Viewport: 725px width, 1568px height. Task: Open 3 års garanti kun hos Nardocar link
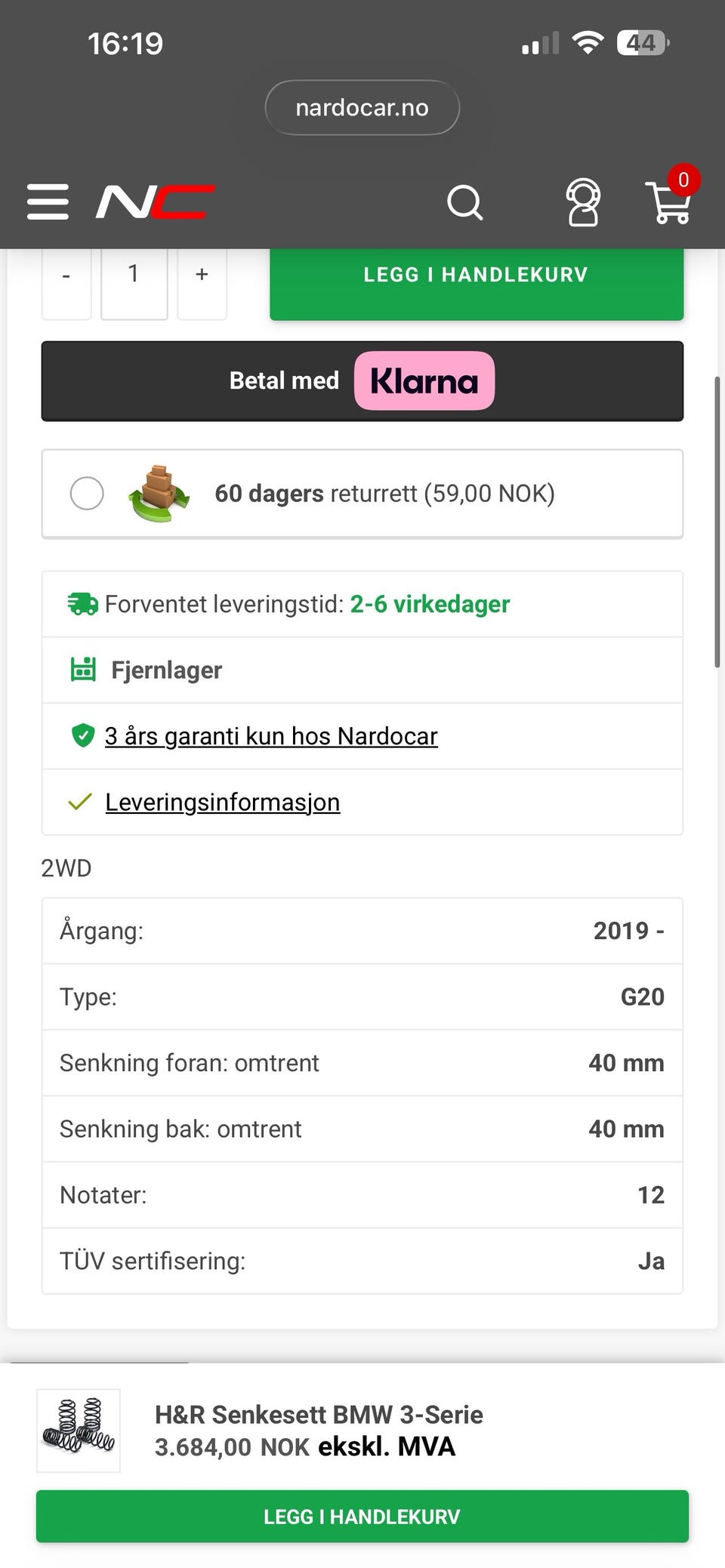coord(271,736)
